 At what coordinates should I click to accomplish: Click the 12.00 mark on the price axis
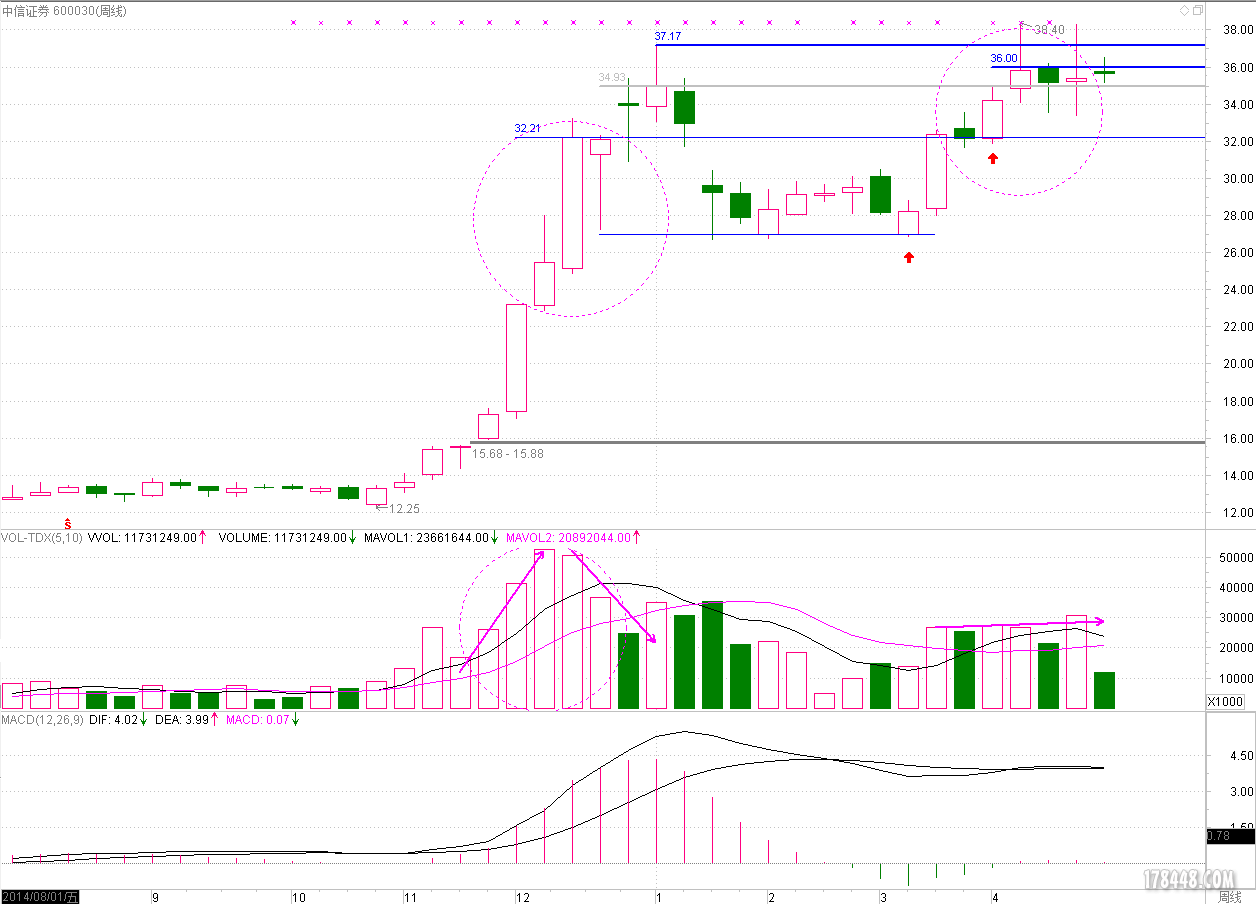pos(1237,513)
